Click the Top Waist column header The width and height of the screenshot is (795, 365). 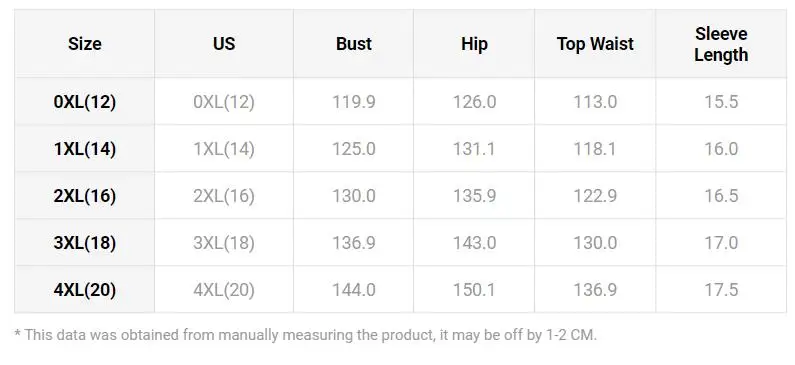595,44
